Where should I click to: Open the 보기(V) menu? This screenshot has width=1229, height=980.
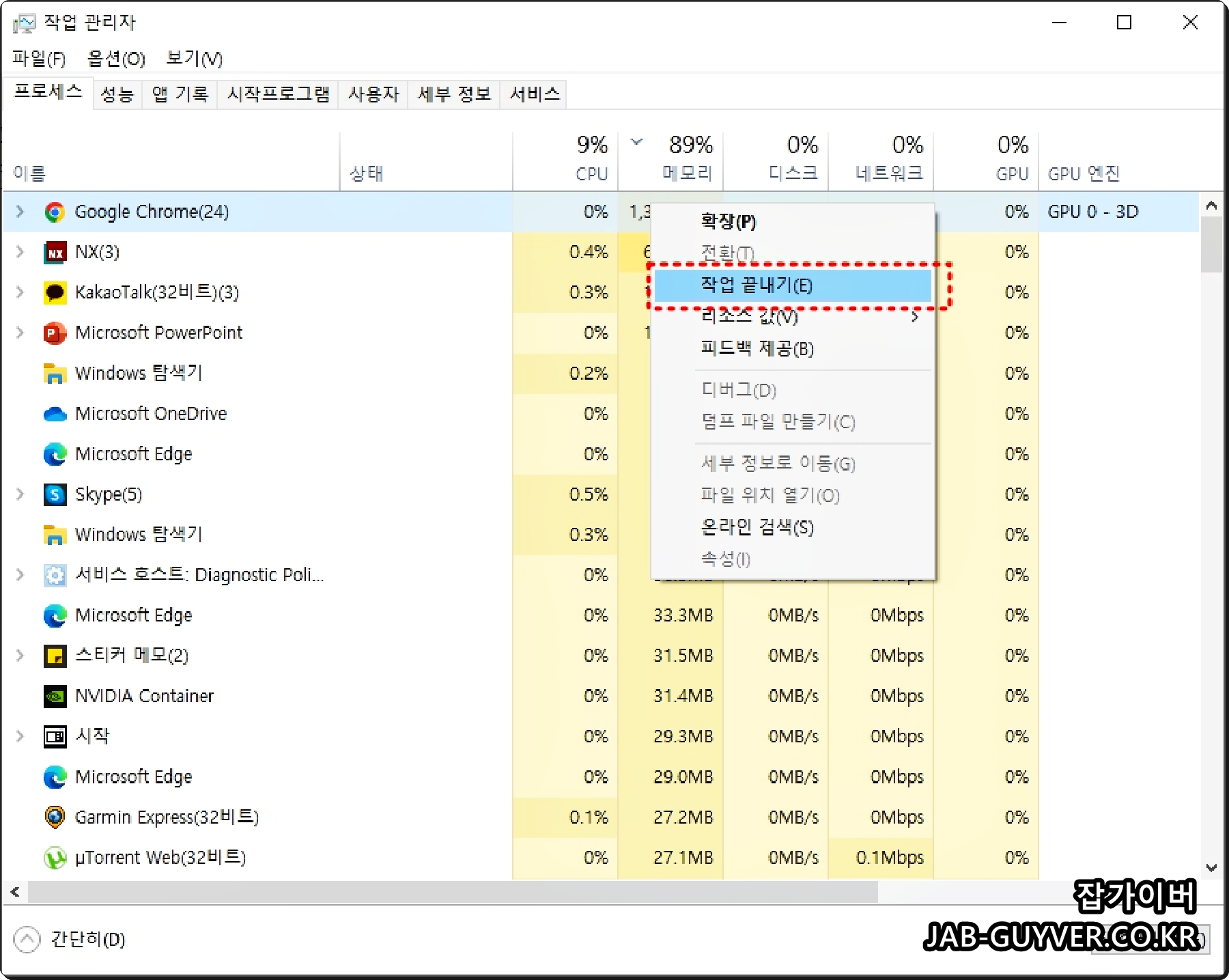(195, 59)
